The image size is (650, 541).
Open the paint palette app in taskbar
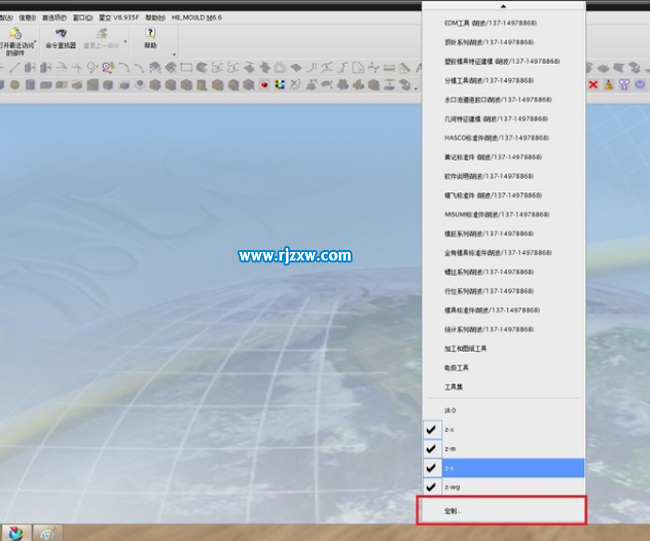(48, 533)
